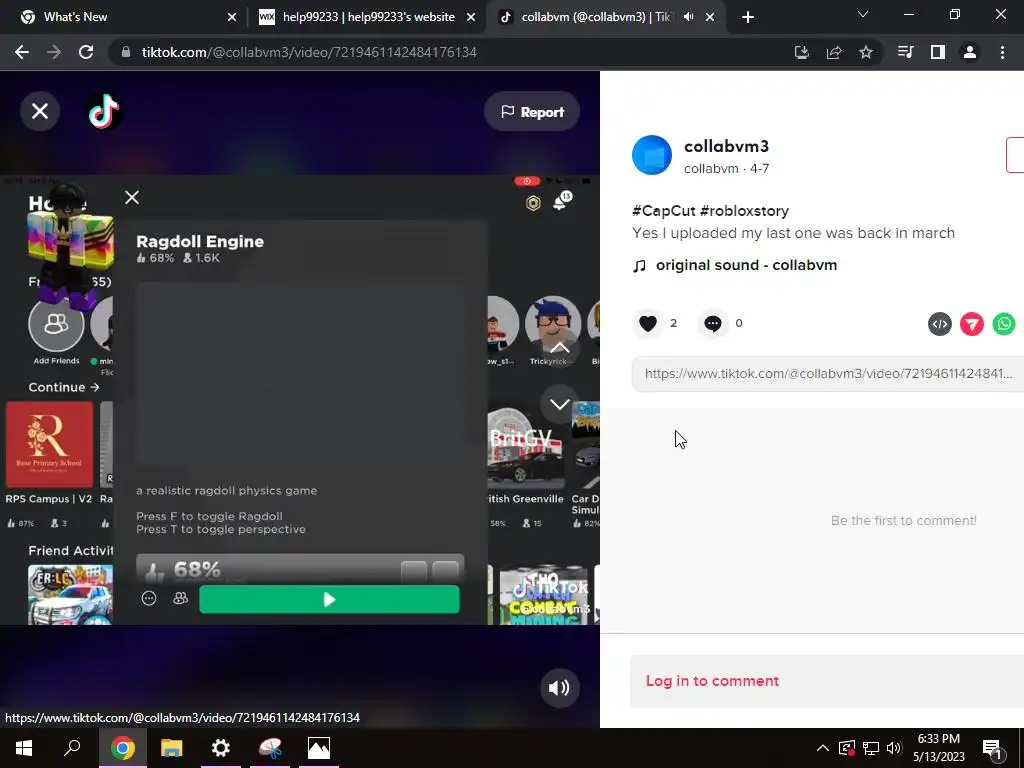
Task: Click the video's green play button
Action: coord(329,600)
